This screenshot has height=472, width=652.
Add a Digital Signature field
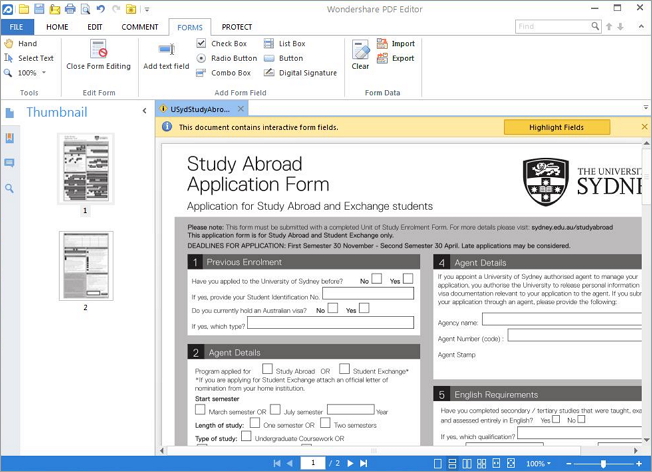pos(300,73)
